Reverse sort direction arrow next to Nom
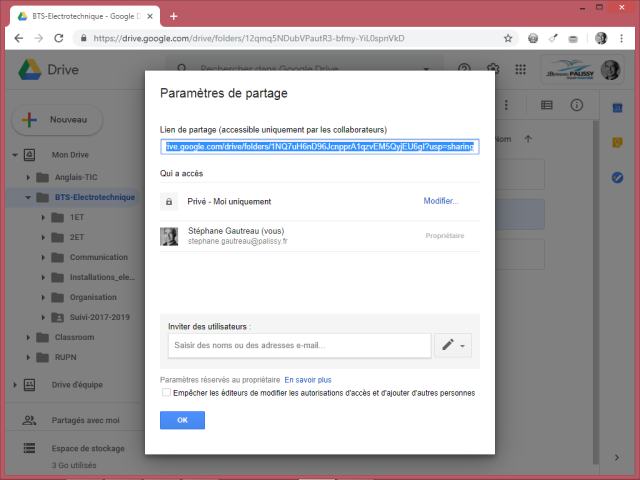640x480 pixels. (x=528, y=139)
